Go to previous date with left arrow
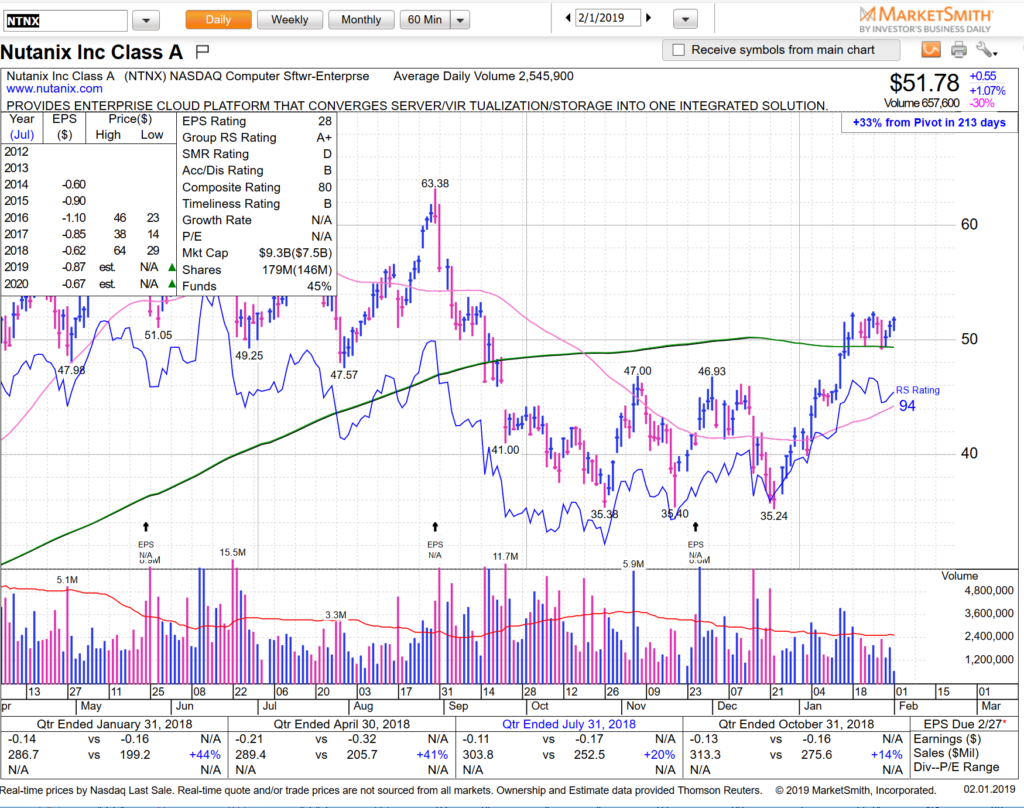The height and width of the screenshot is (808, 1024). 568,18
